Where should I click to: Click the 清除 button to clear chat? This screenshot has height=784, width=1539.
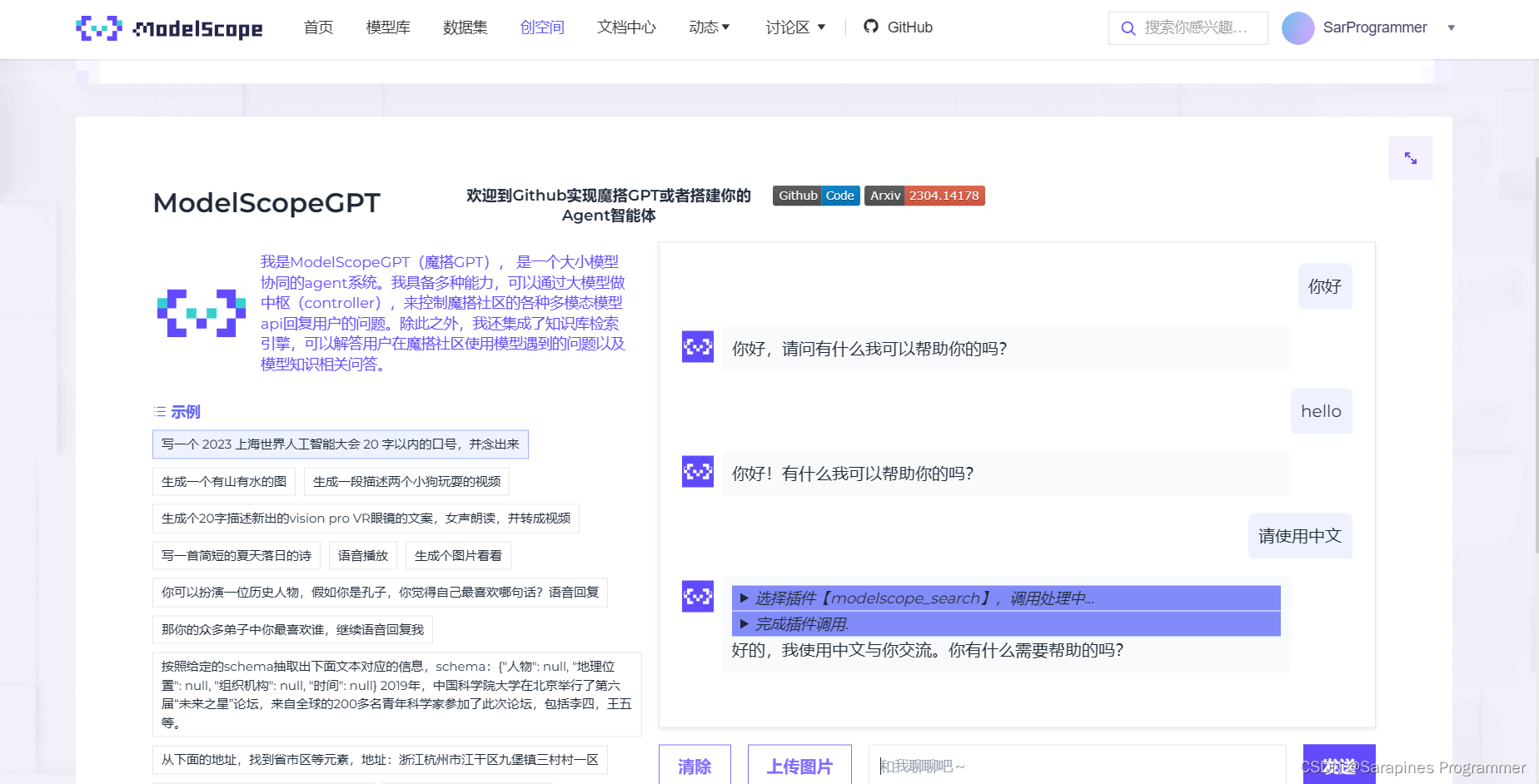pyautogui.click(x=695, y=767)
